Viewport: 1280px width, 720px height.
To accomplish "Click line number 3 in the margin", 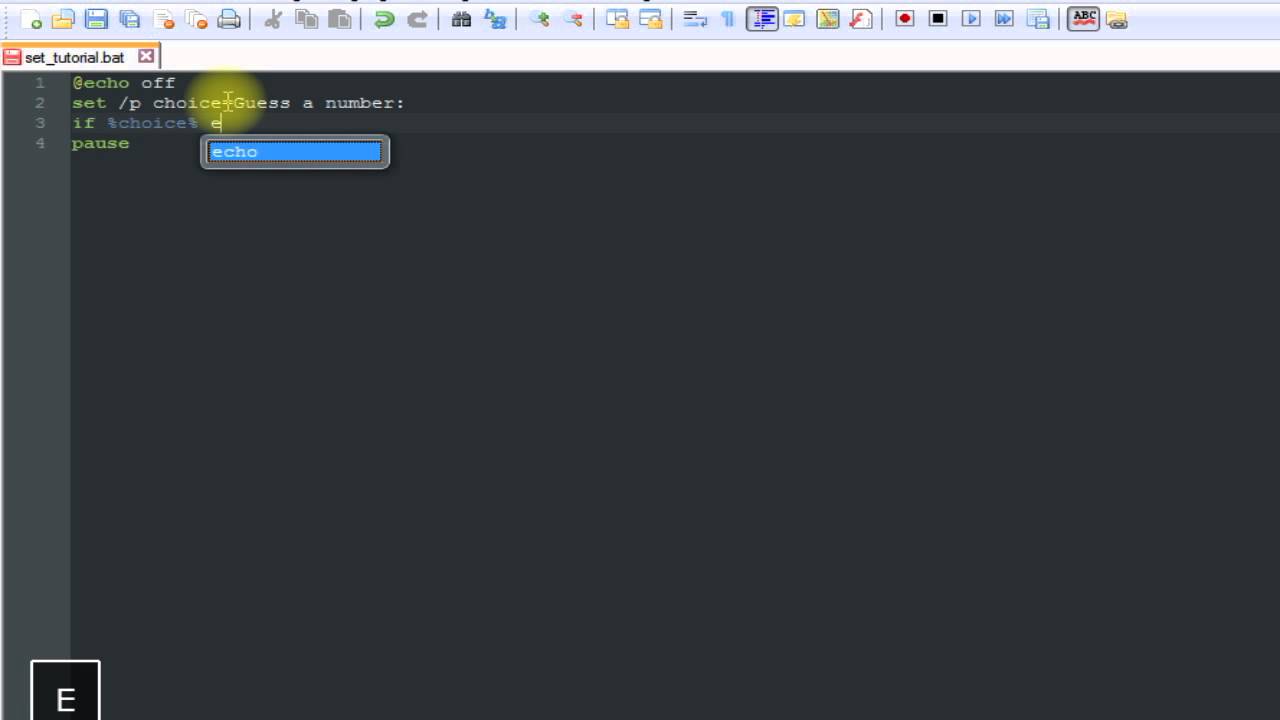I will point(40,123).
